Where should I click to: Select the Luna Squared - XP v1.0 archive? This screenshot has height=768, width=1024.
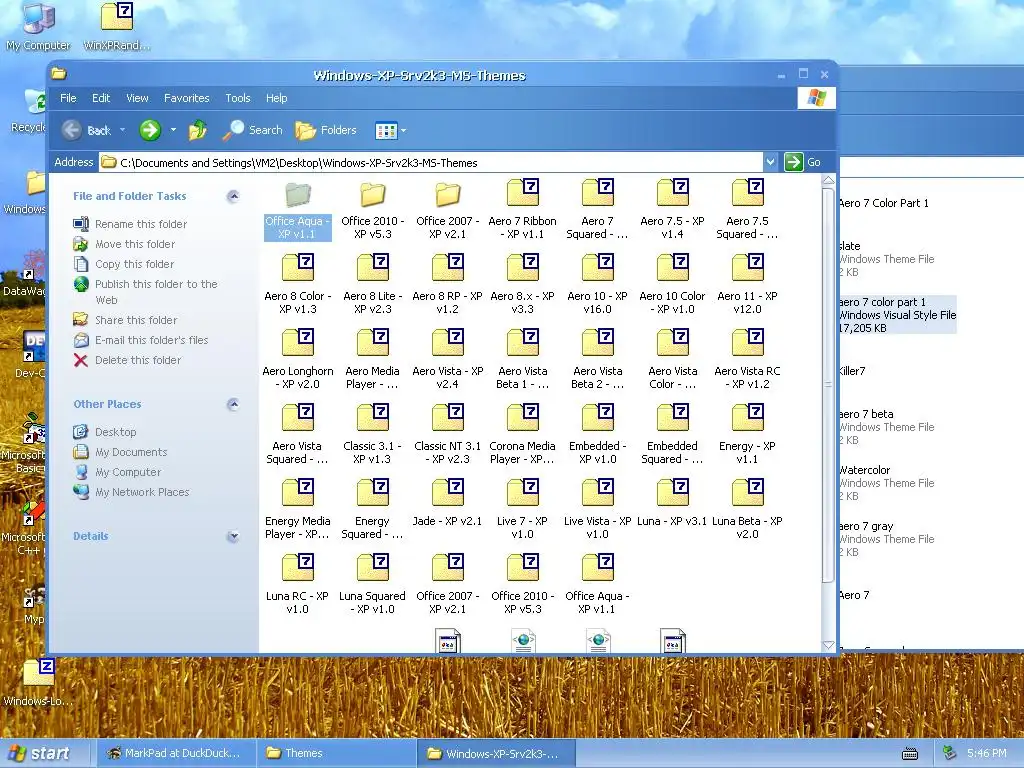(x=372, y=584)
